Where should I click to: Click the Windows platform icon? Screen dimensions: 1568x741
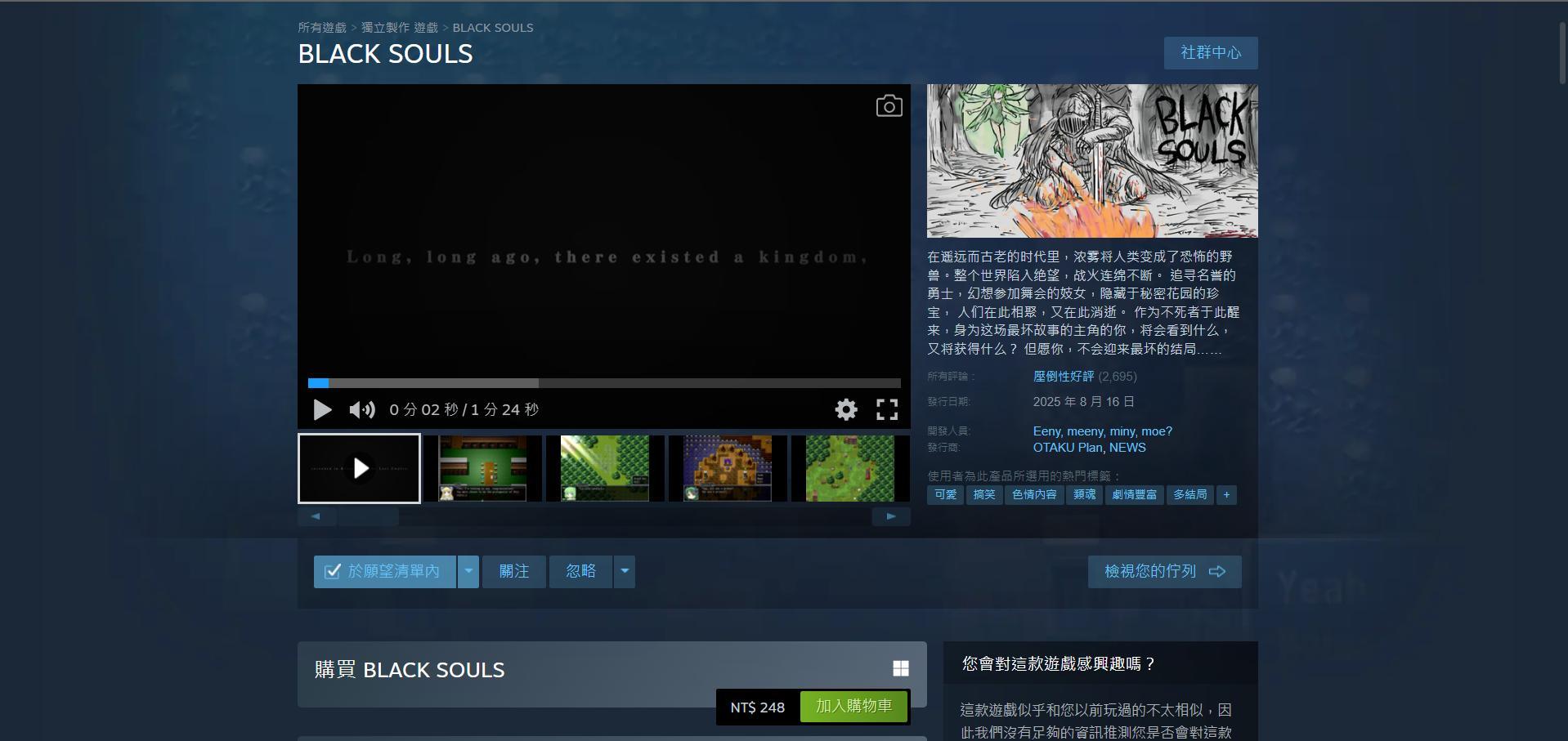[900, 669]
